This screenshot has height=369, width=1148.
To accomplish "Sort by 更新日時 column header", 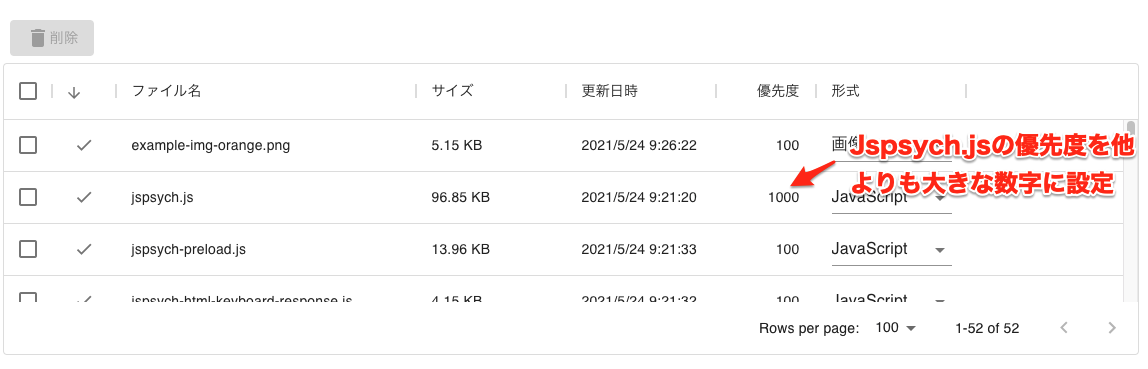I will pyautogui.click(x=609, y=92).
